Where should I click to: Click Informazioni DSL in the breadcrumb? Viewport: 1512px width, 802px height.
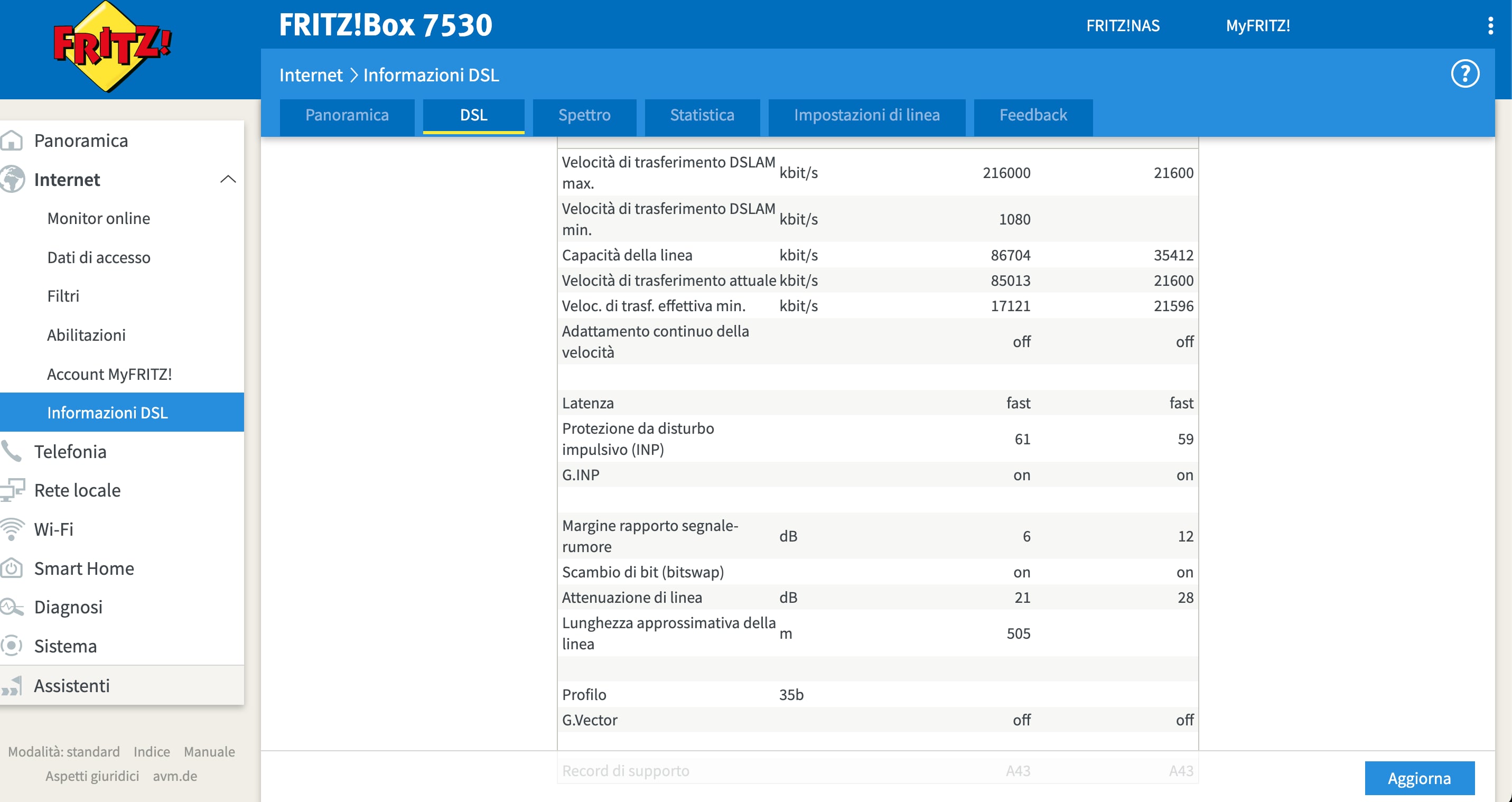(x=431, y=75)
